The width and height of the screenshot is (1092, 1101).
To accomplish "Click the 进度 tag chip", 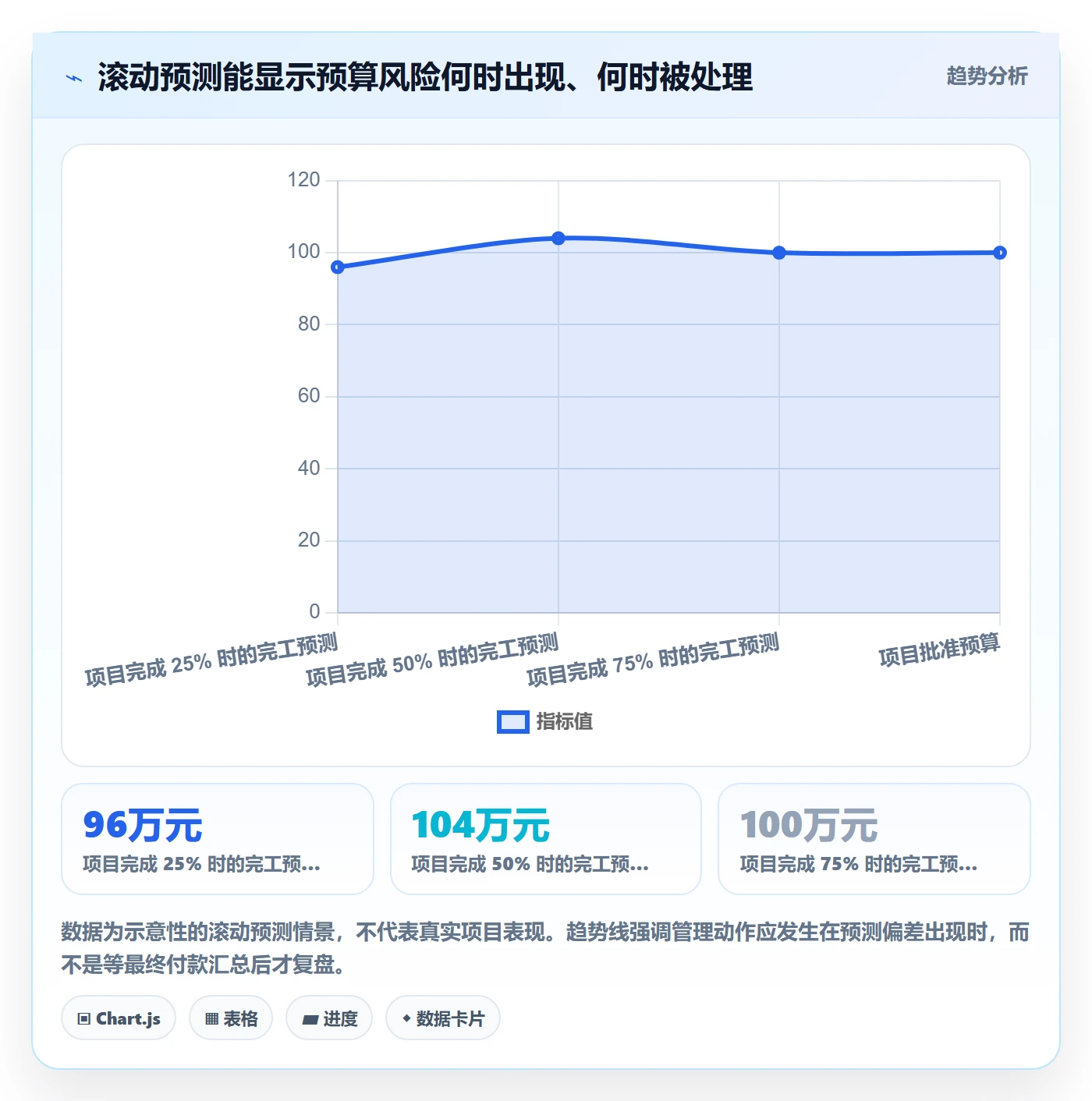I will point(329,1018).
